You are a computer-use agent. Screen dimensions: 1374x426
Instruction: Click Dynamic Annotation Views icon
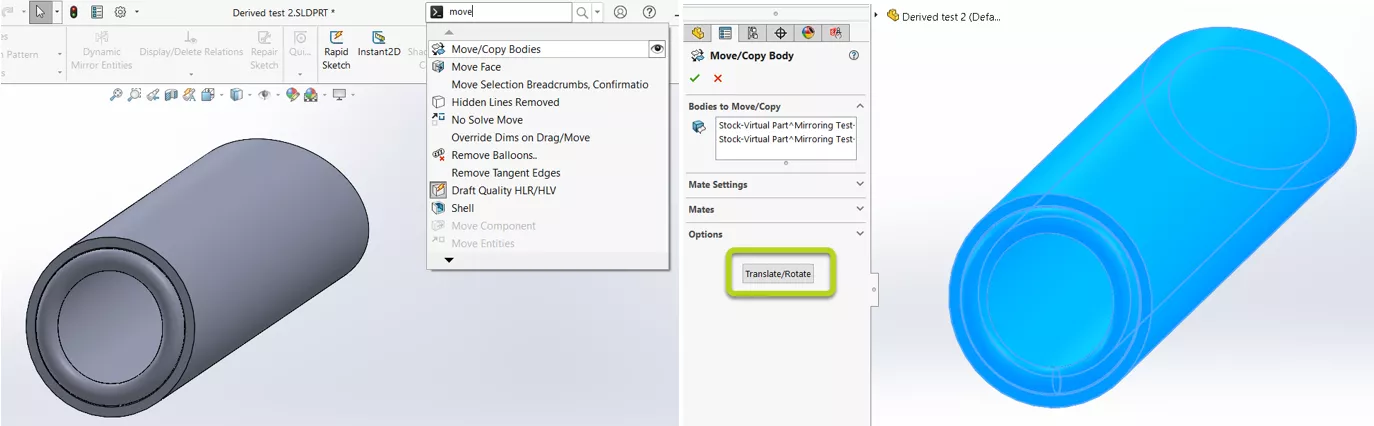click(x=189, y=95)
